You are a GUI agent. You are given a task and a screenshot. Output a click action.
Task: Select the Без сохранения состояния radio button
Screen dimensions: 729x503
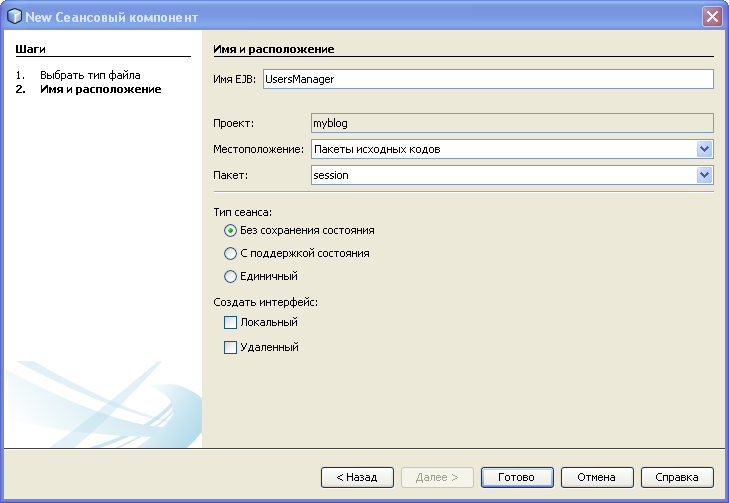pyautogui.click(x=230, y=231)
